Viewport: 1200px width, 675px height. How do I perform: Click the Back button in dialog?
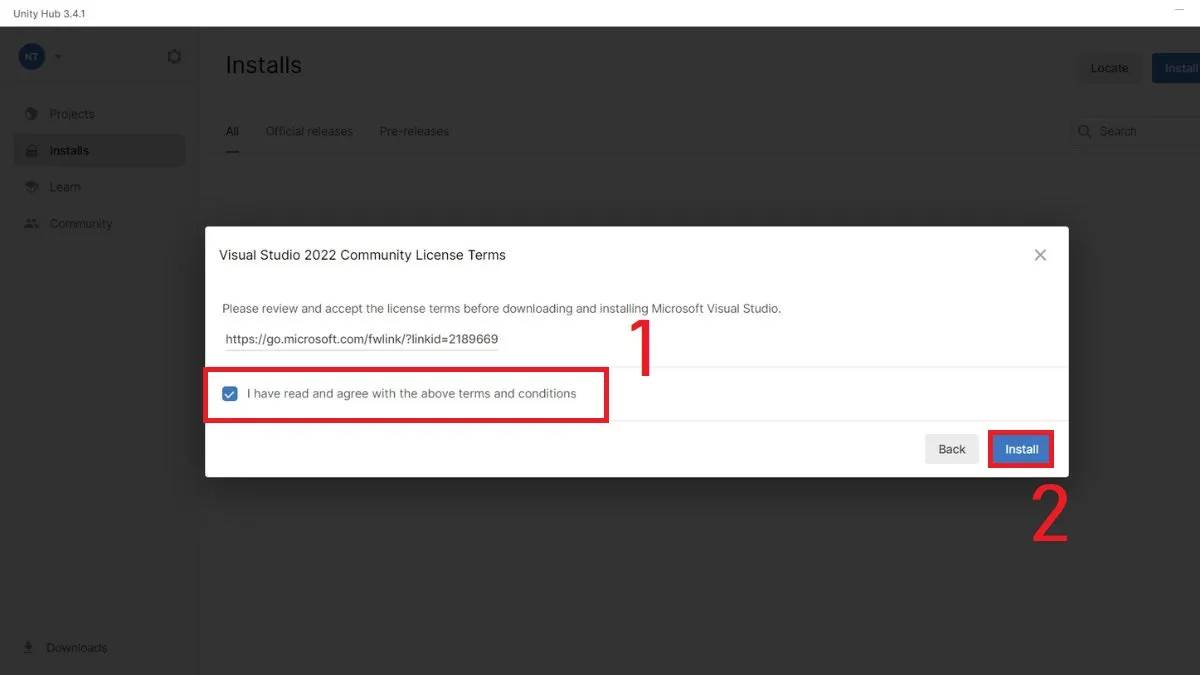point(951,449)
